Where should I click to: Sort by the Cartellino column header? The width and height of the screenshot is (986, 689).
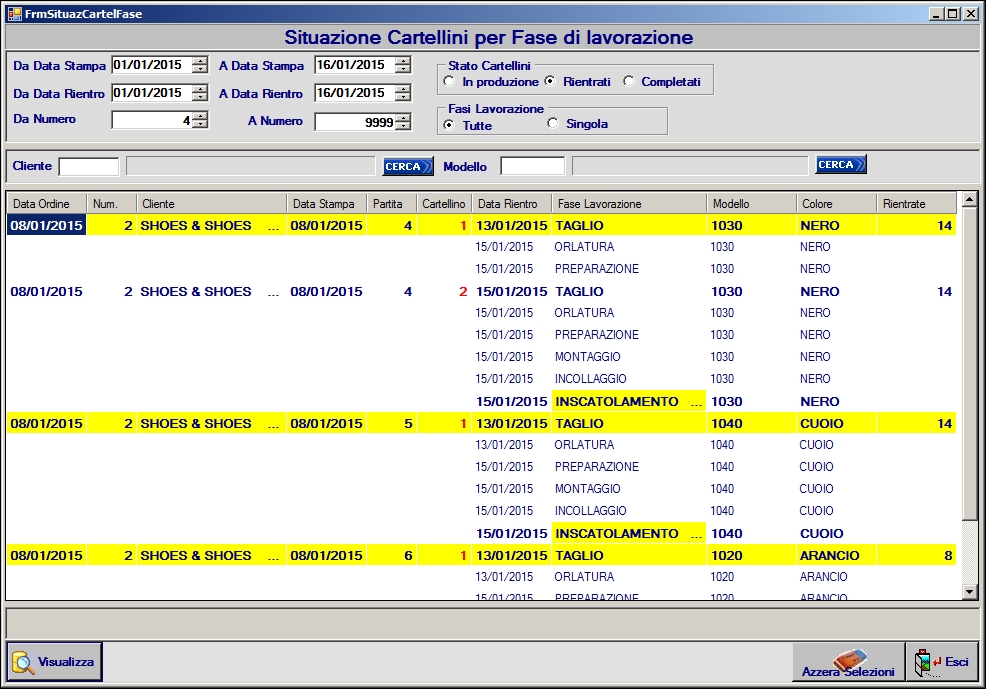pos(444,204)
